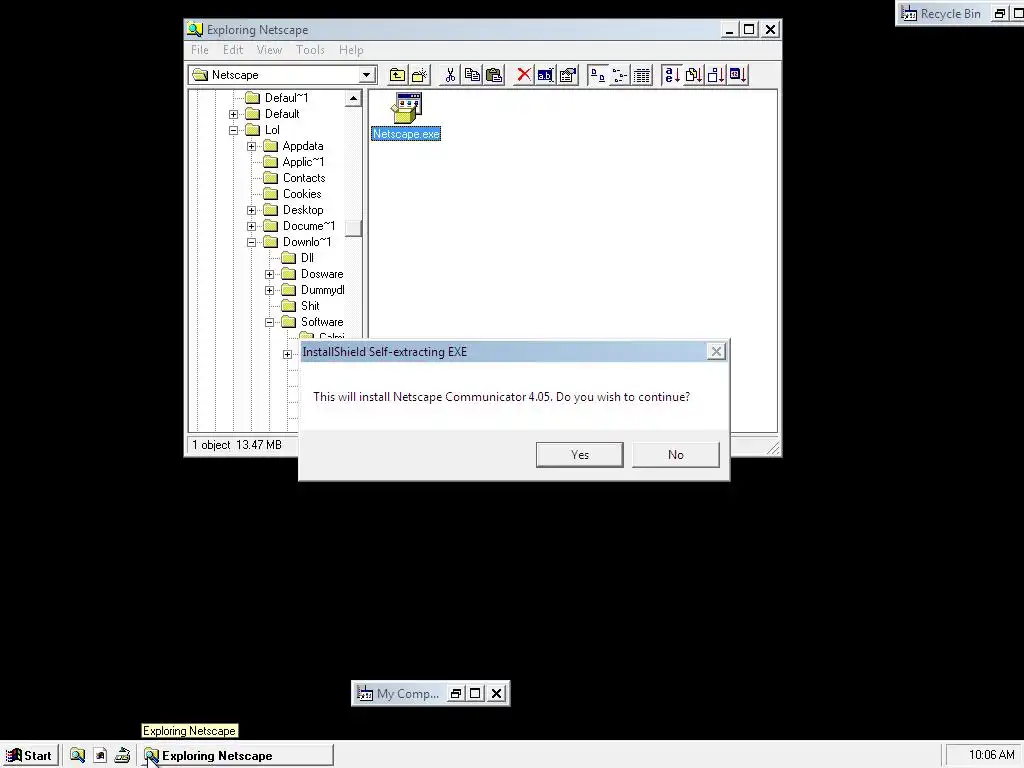Click the tree scrollbar up arrow
Viewport: 1024px width, 768px height.
pyautogui.click(x=353, y=99)
